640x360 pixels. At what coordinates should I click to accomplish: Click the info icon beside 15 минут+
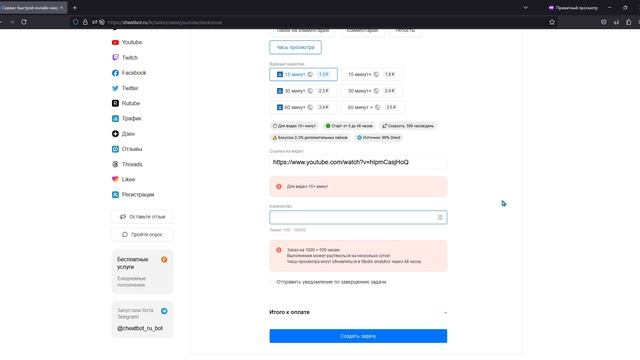click(x=376, y=74)
